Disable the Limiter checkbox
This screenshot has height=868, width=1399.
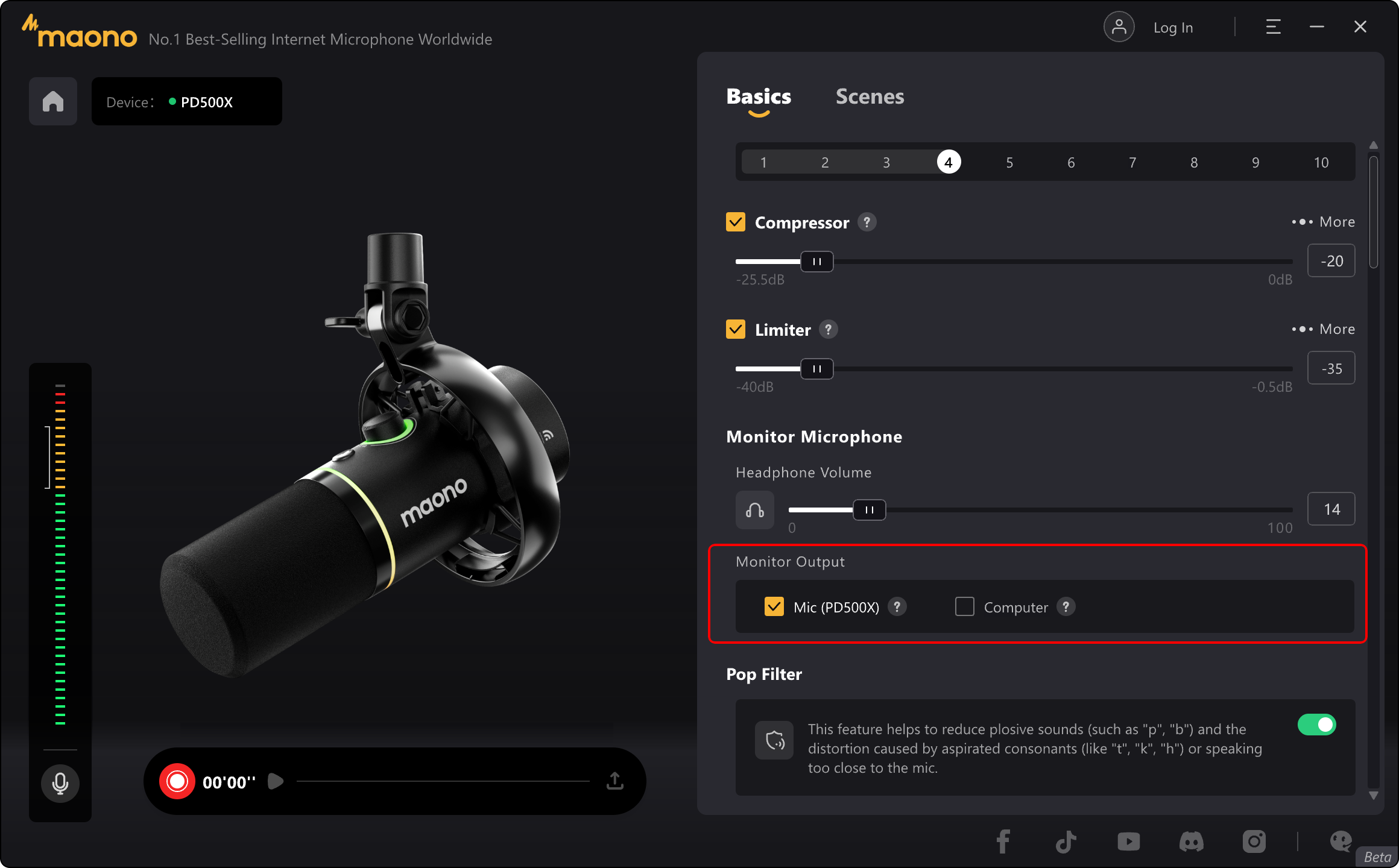[x=735, y=329]
